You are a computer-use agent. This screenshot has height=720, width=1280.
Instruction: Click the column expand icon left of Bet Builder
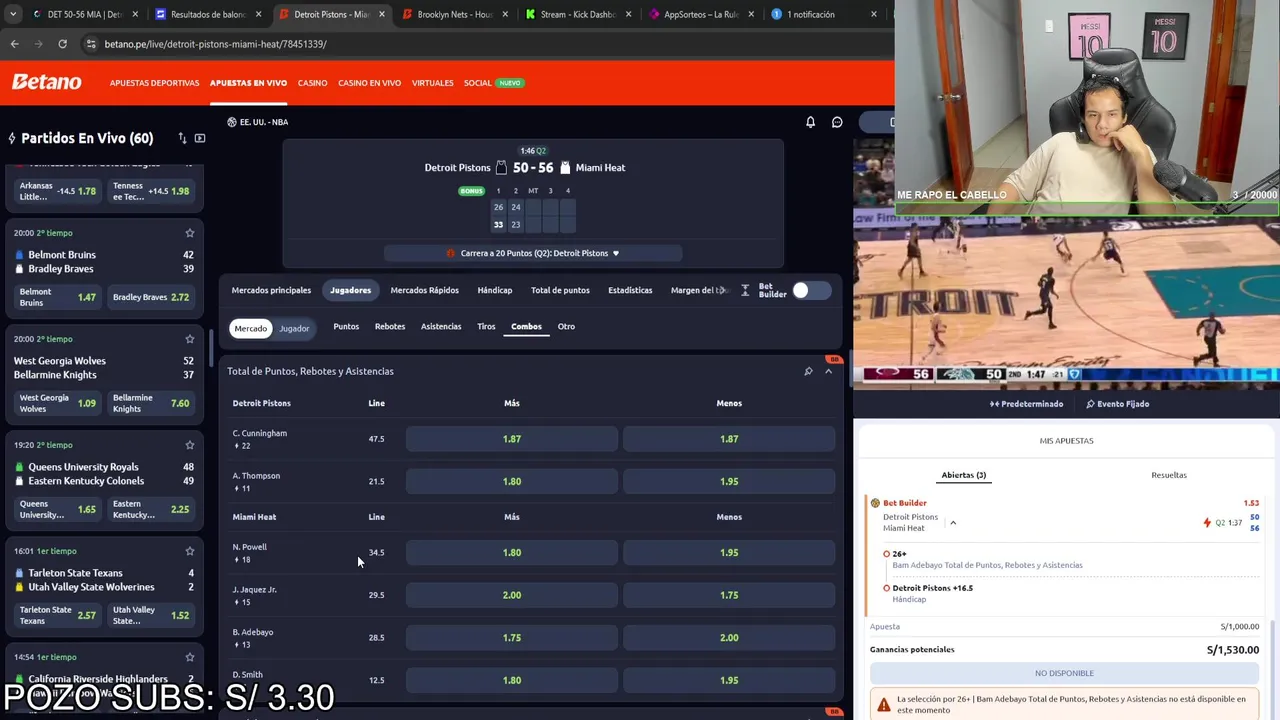tap(744, 290)
